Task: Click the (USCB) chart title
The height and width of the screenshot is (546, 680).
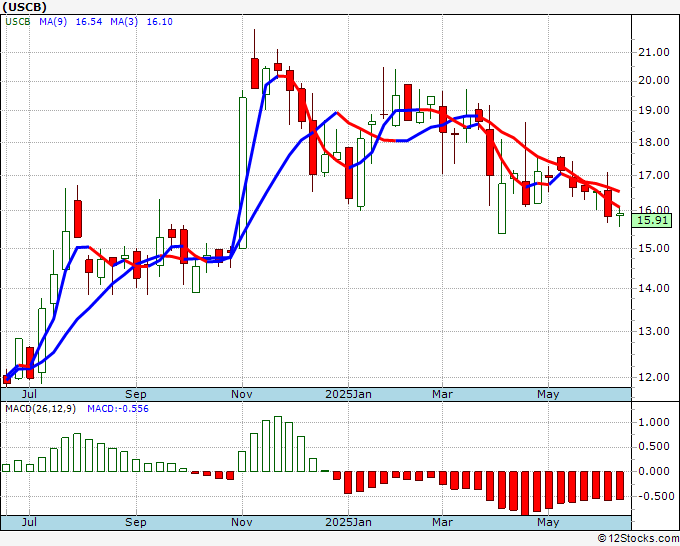Action: click(x=25, y=7)
